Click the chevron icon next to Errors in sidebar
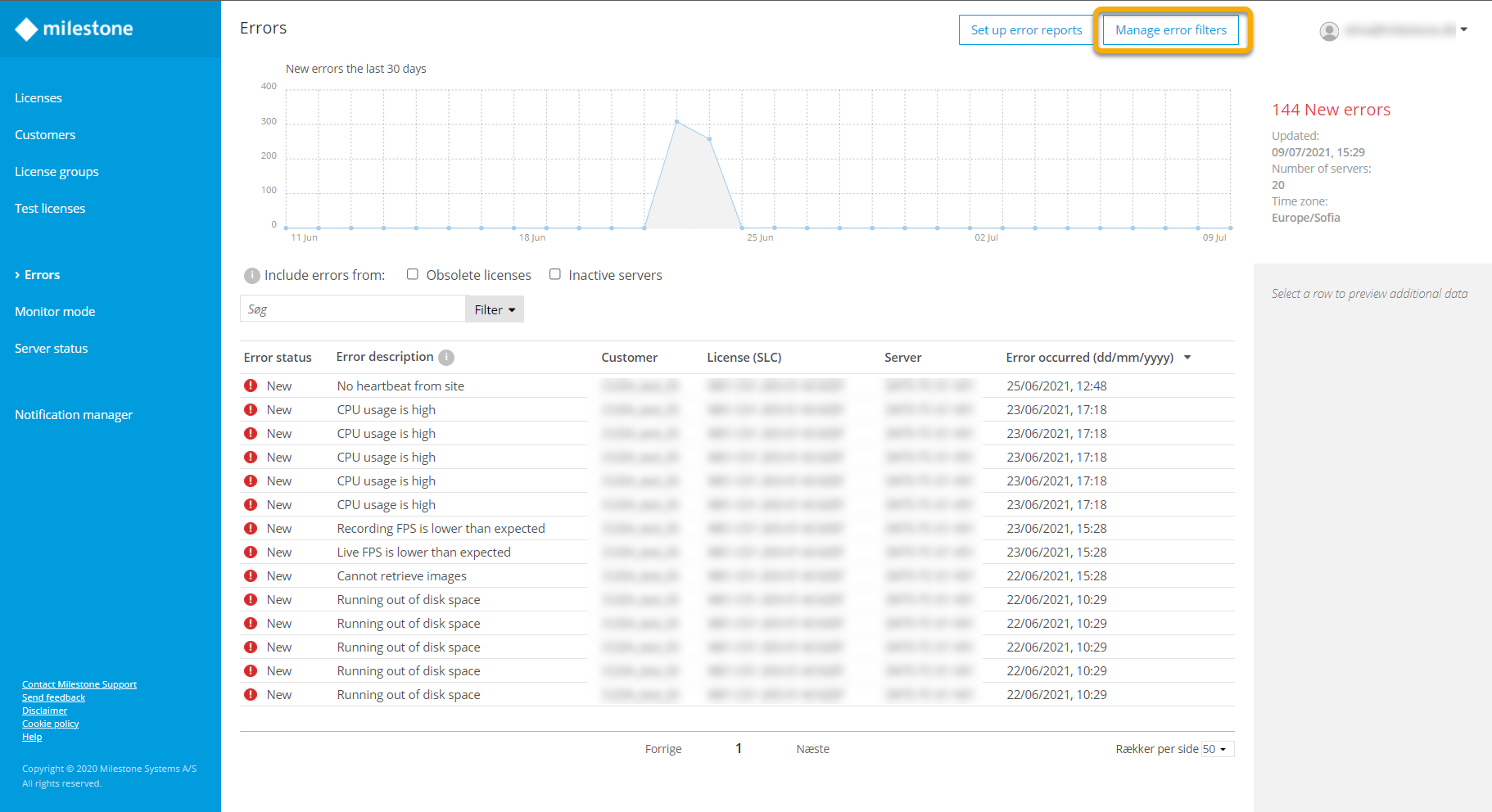 (x=17, y=274)
